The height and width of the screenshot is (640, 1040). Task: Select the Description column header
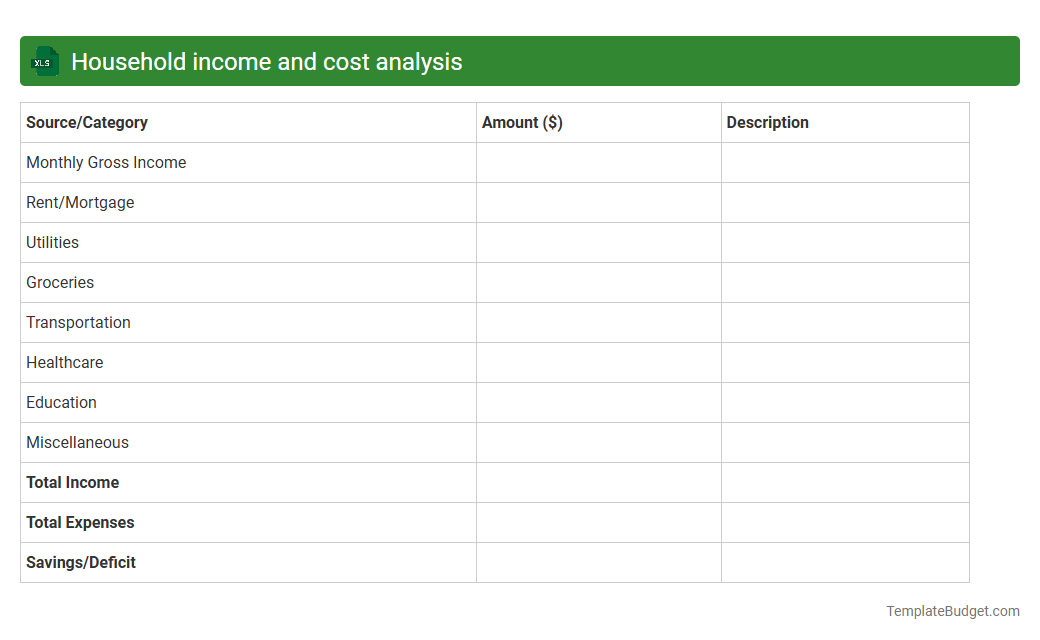pos(768,122)
